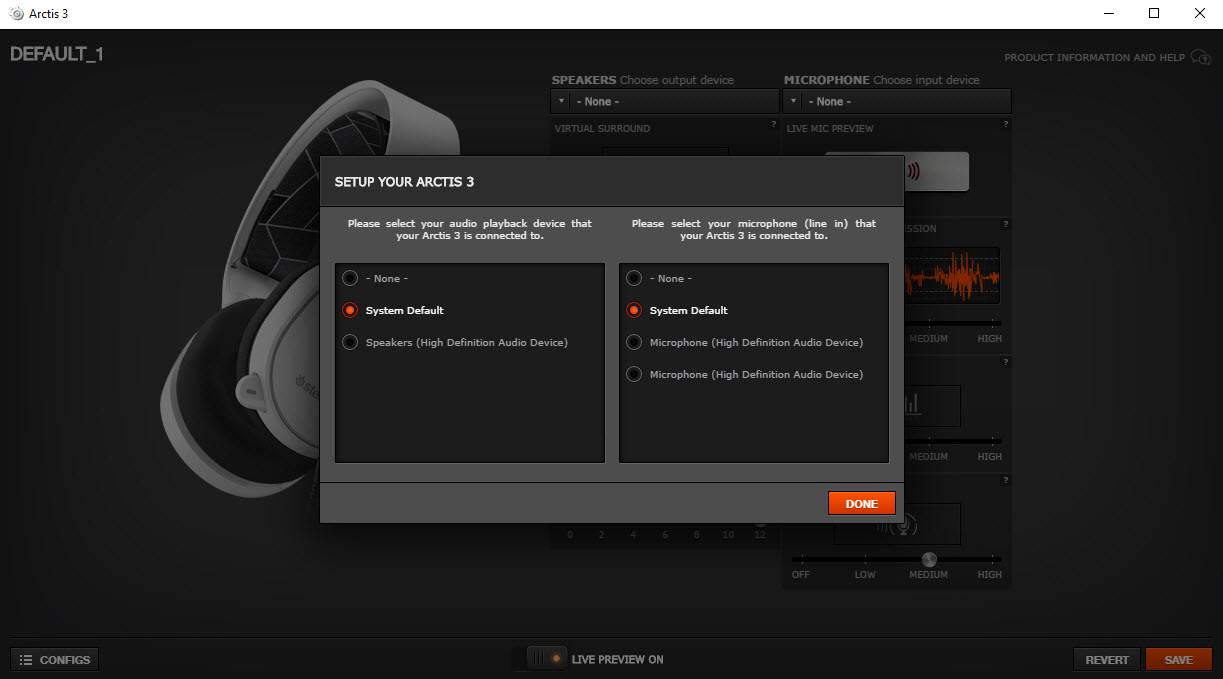Click the DEFAULT_1 config name

(x=57, y=54)
